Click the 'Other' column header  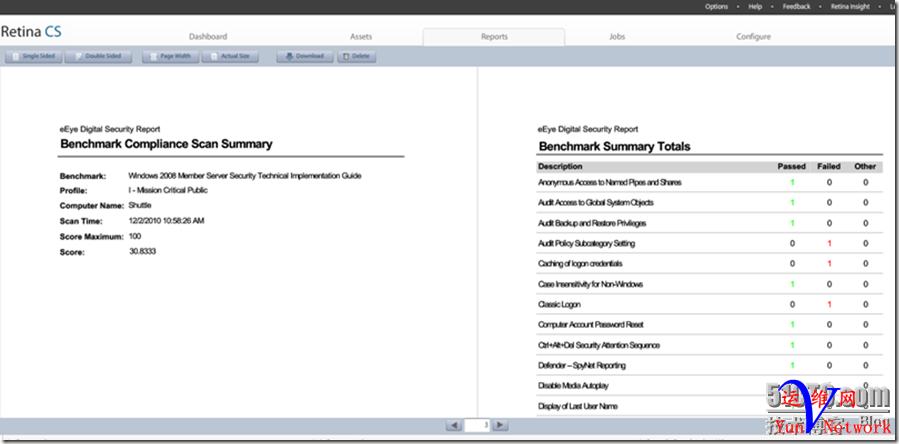point(865,166)
